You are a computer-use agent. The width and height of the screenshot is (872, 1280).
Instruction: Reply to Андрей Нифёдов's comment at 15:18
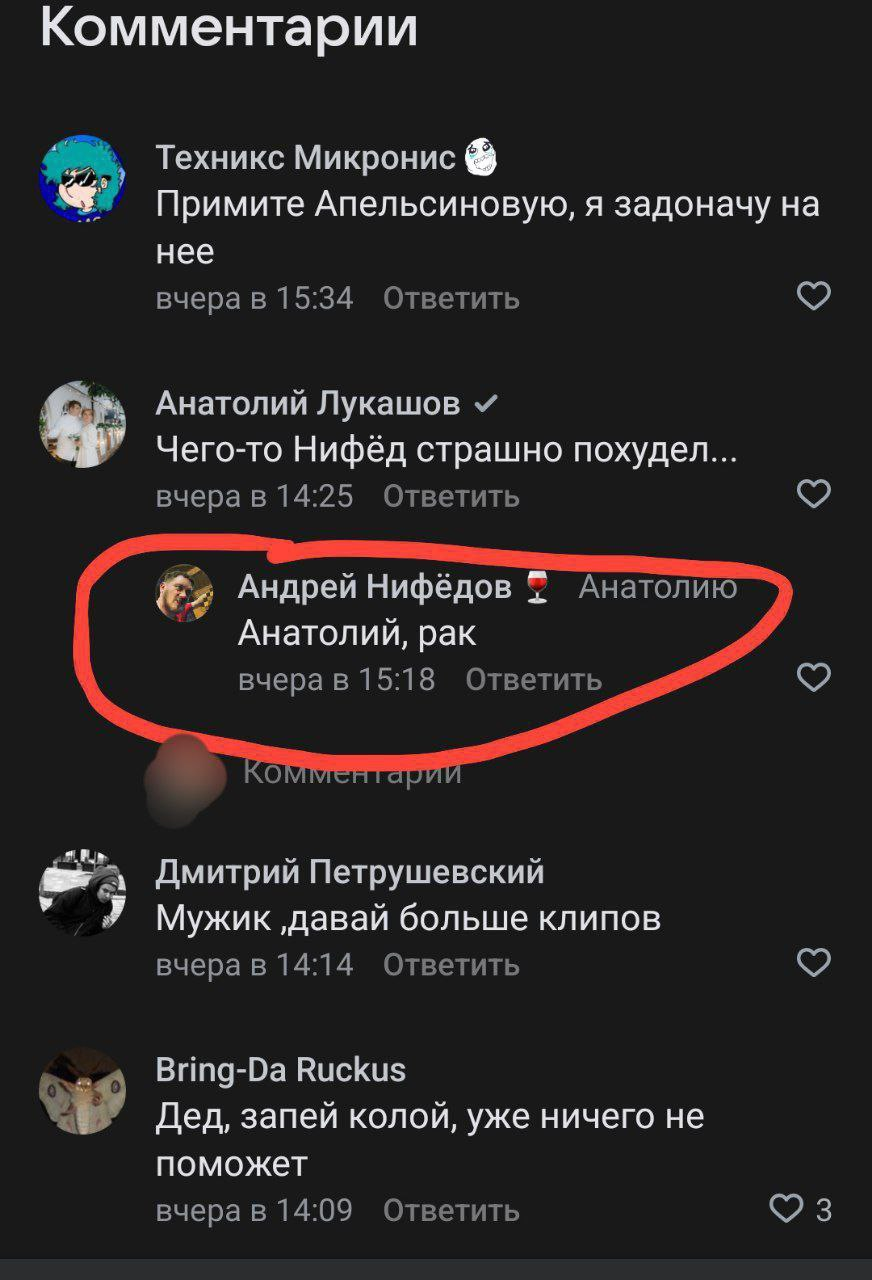(534, 680)
